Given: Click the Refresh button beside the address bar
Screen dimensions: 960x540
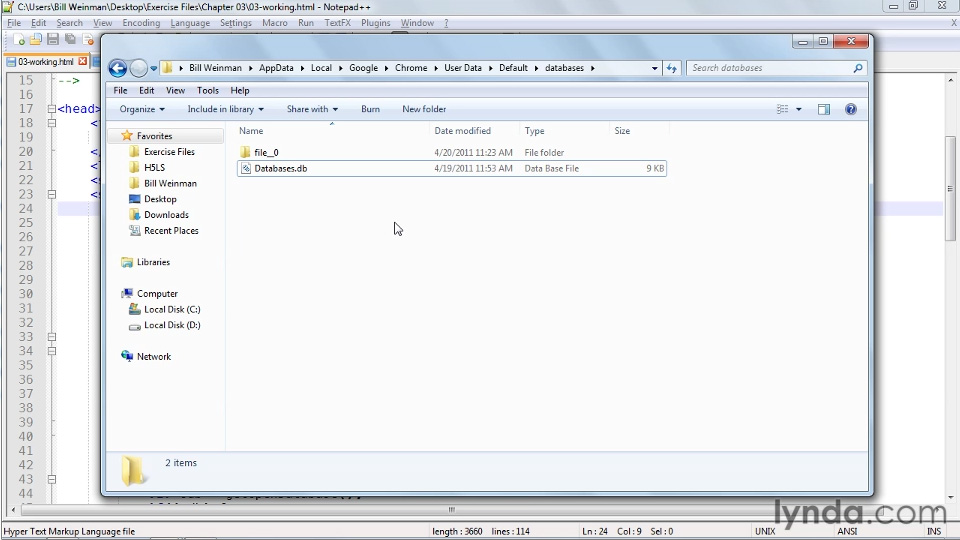Looking at the screenshot, I should coord(672,68).
